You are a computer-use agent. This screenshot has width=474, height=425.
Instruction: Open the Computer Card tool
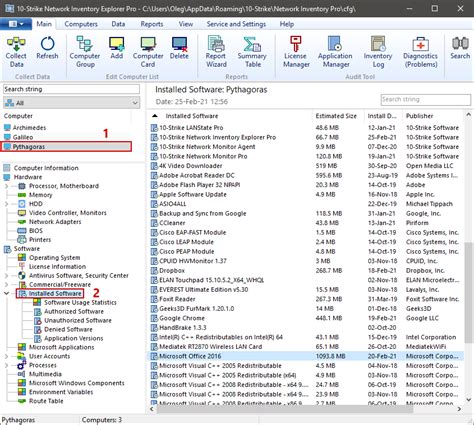[x=148, y=52]
